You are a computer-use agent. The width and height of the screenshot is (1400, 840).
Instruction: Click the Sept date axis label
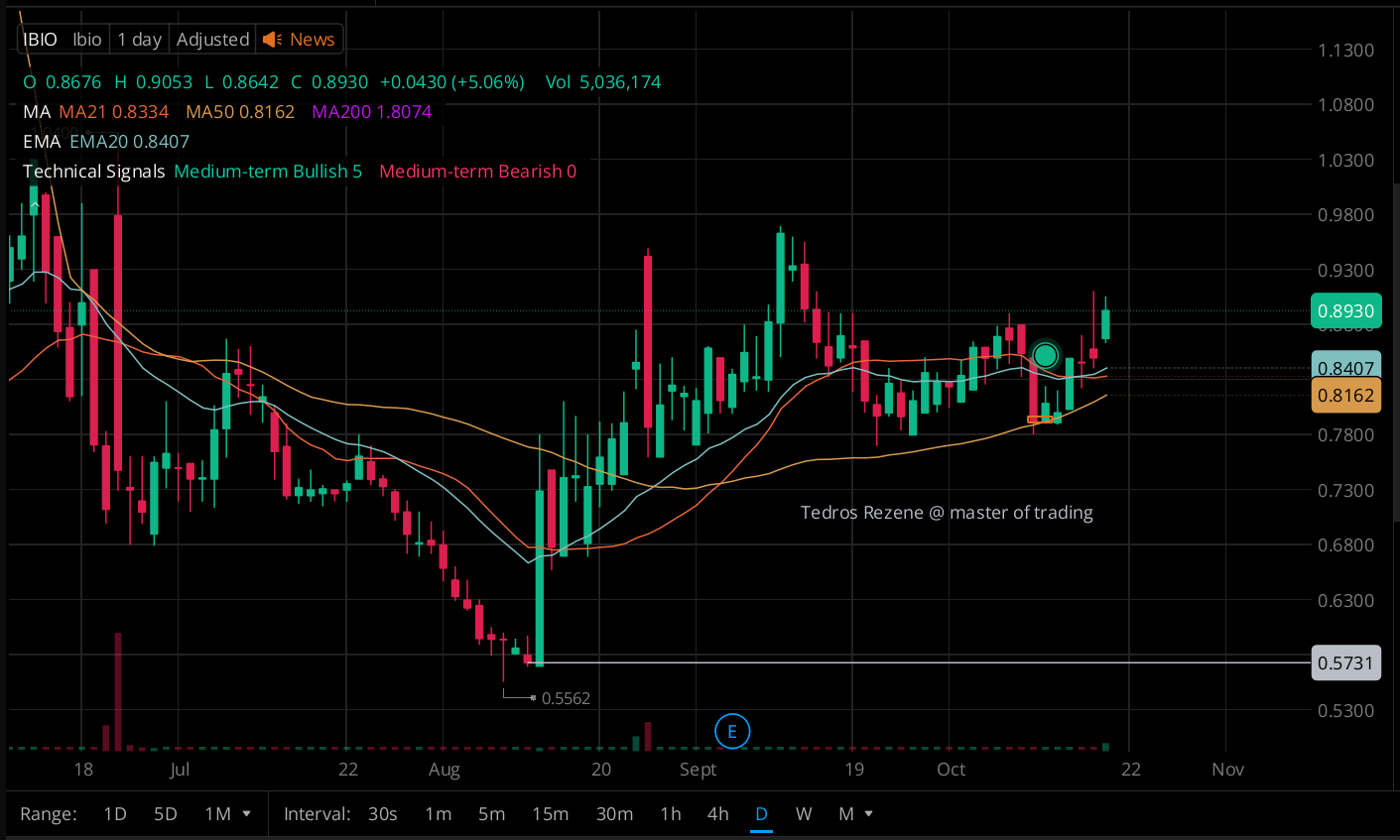[x=698, y=770]
